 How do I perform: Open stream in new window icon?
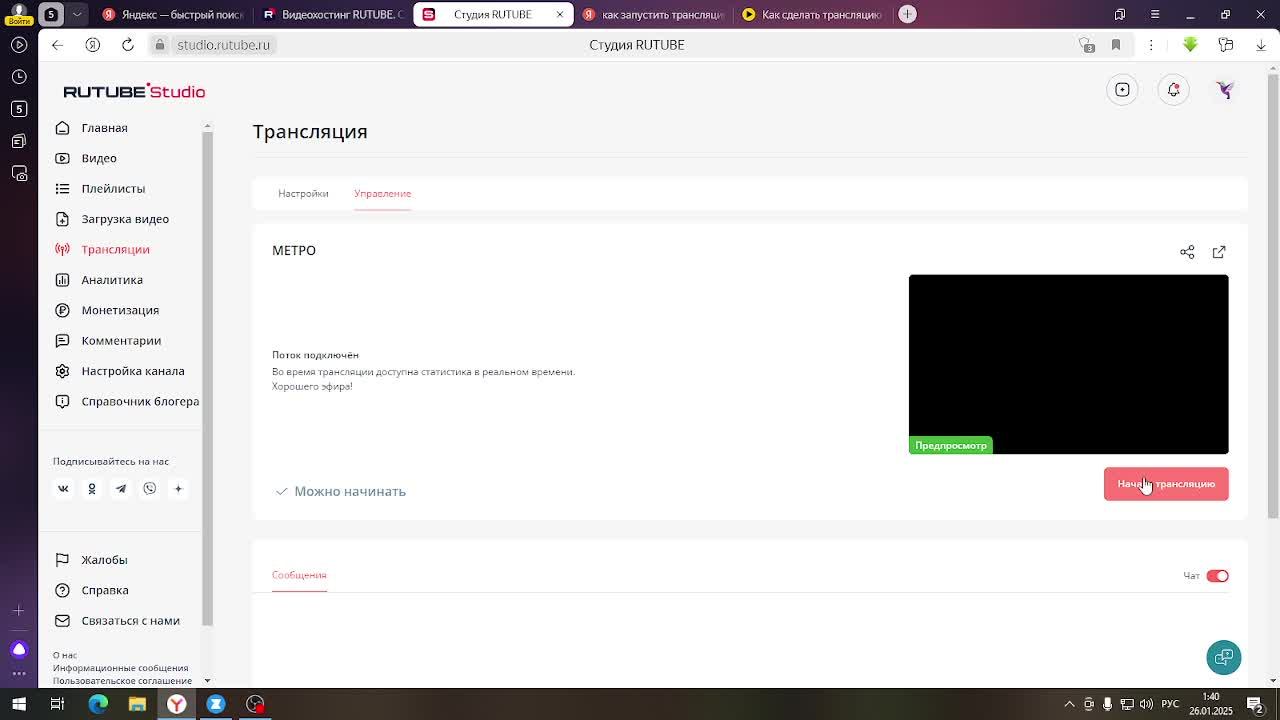pyautogui.click(x=1219, y=252)
